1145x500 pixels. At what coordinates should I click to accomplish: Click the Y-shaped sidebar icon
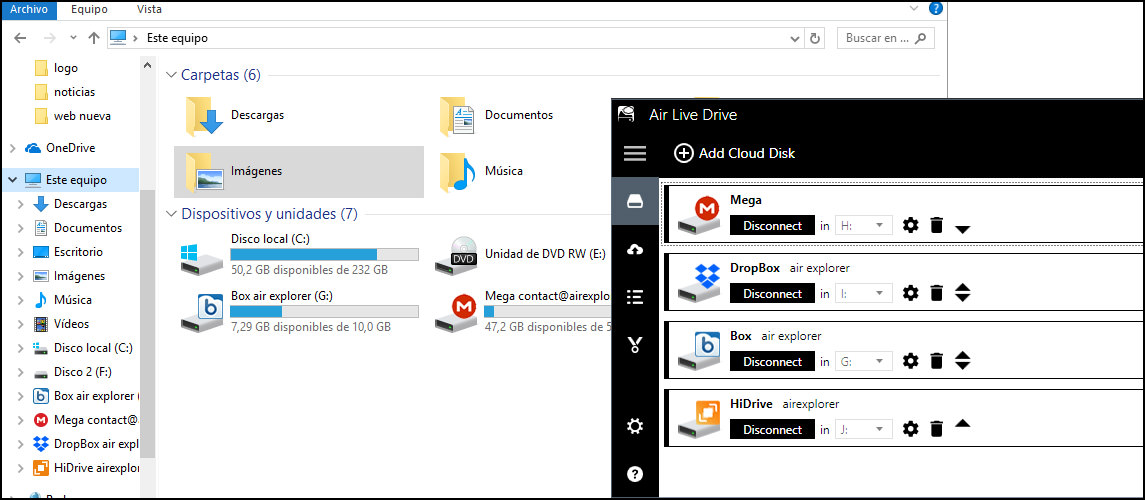635,345
